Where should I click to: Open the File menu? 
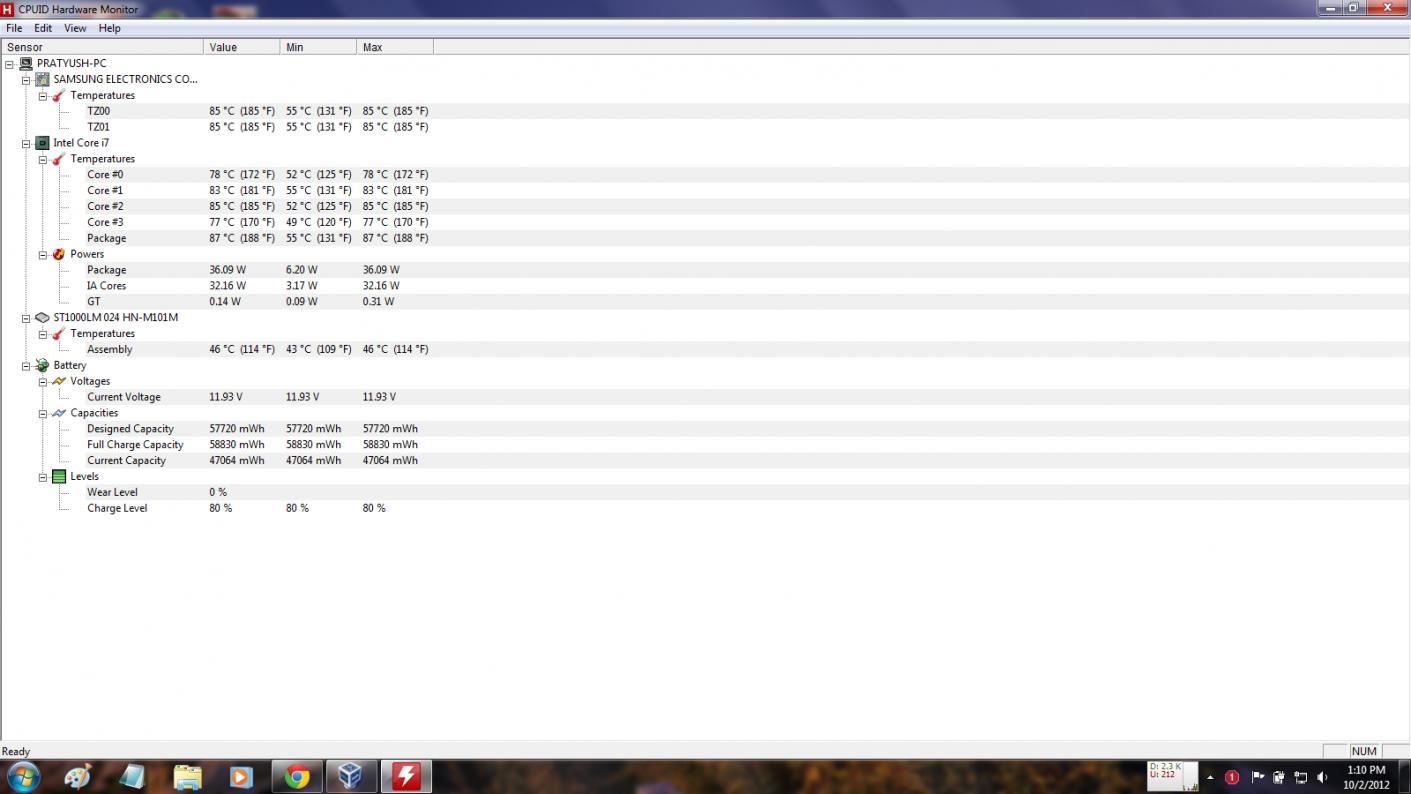[14, 28]
